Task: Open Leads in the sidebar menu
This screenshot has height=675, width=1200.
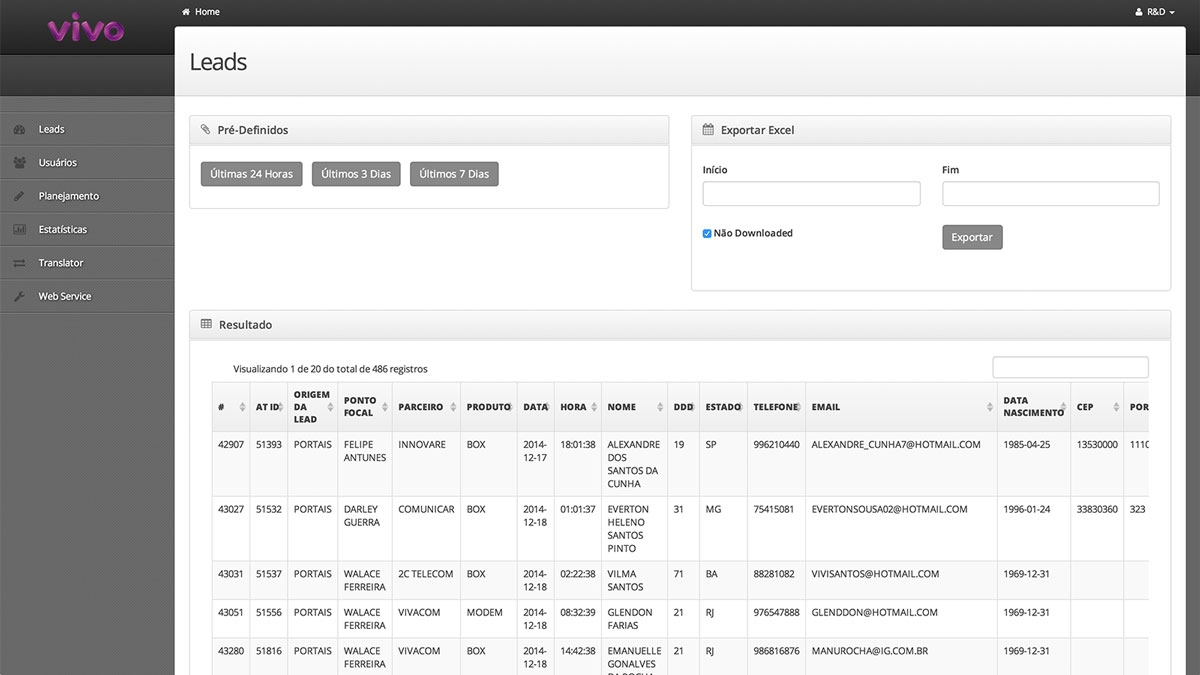Action: (x=87, y=129)
